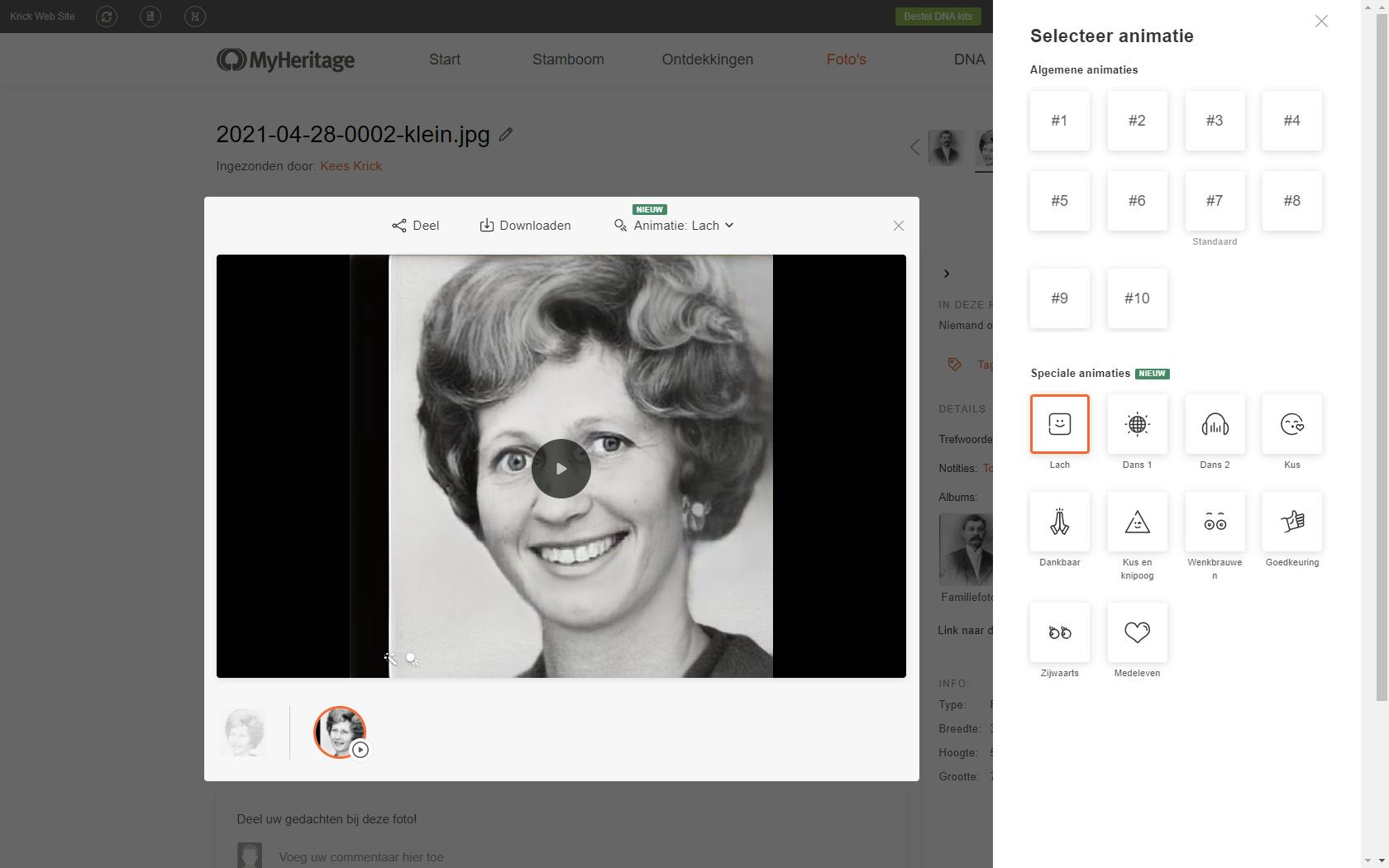Click the Bestel DNA kits button
The image size is (1389, 868).
click(938, 17)
